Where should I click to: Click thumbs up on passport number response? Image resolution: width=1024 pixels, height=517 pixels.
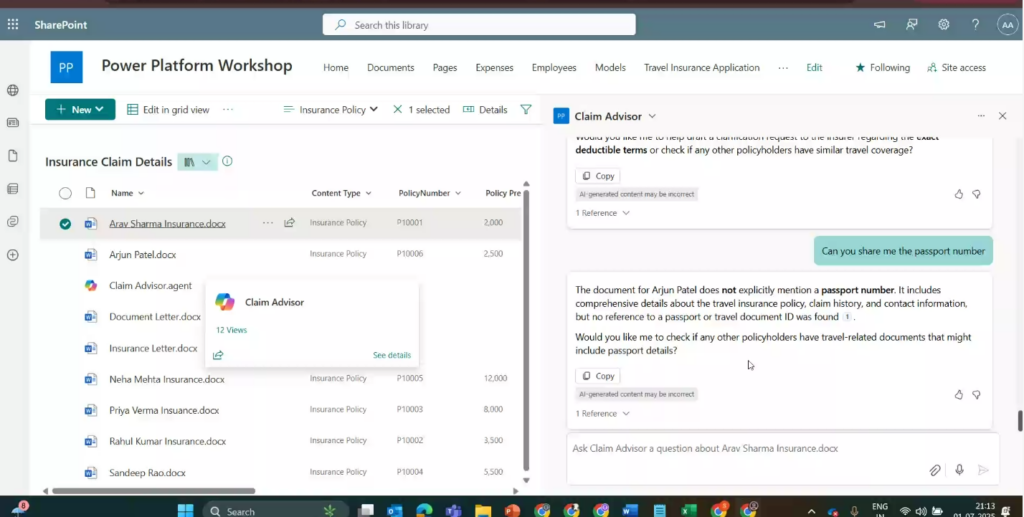pos(959,394)
